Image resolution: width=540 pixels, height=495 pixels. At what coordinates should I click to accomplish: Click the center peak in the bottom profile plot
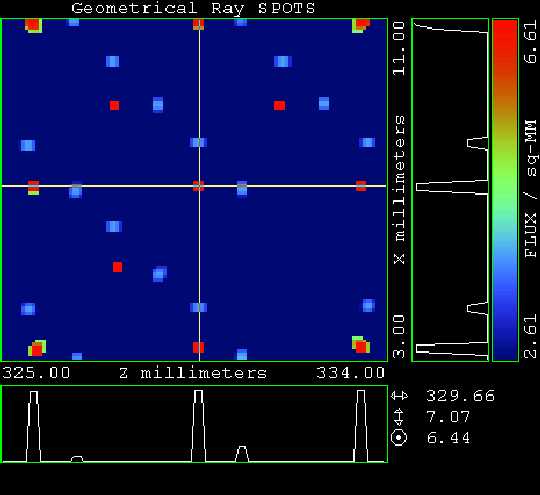tap(198, 426)
